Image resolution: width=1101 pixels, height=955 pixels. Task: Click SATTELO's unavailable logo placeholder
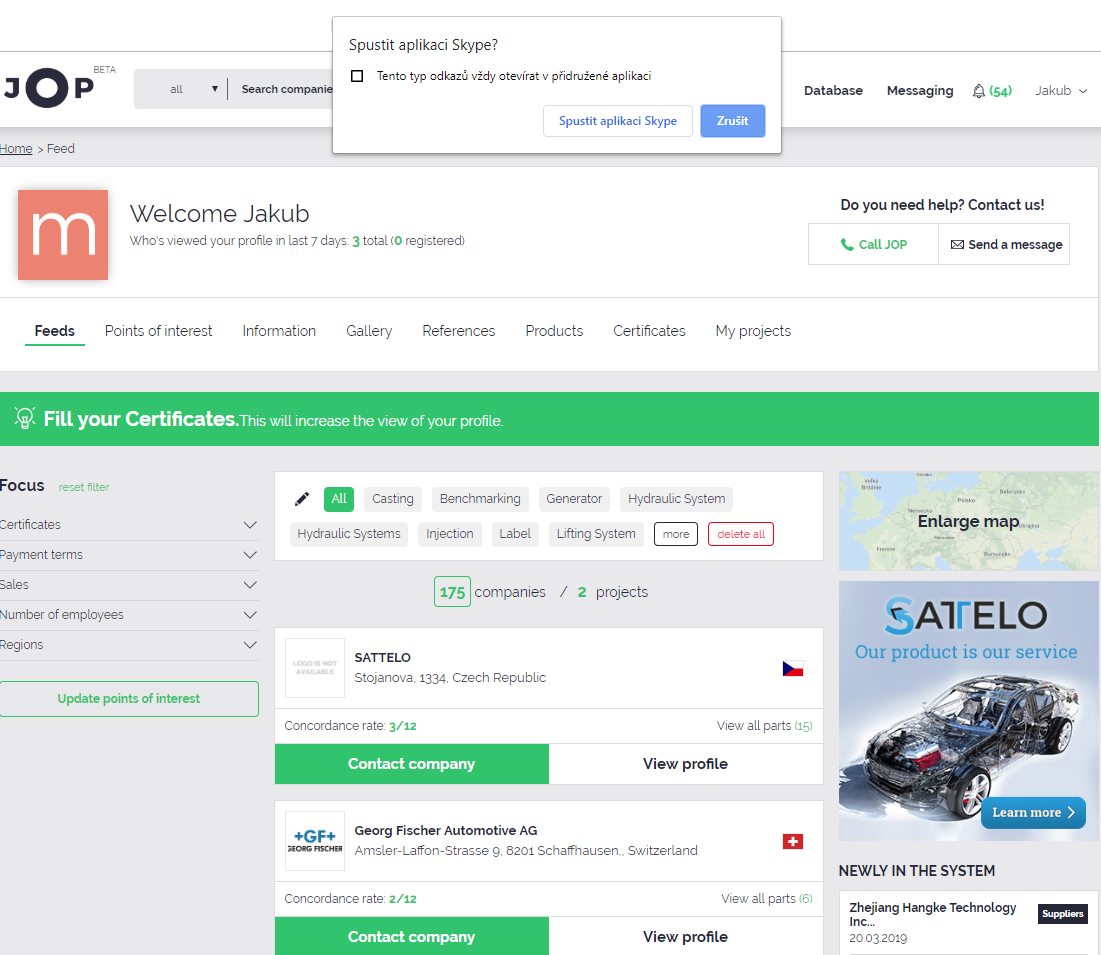315,668
